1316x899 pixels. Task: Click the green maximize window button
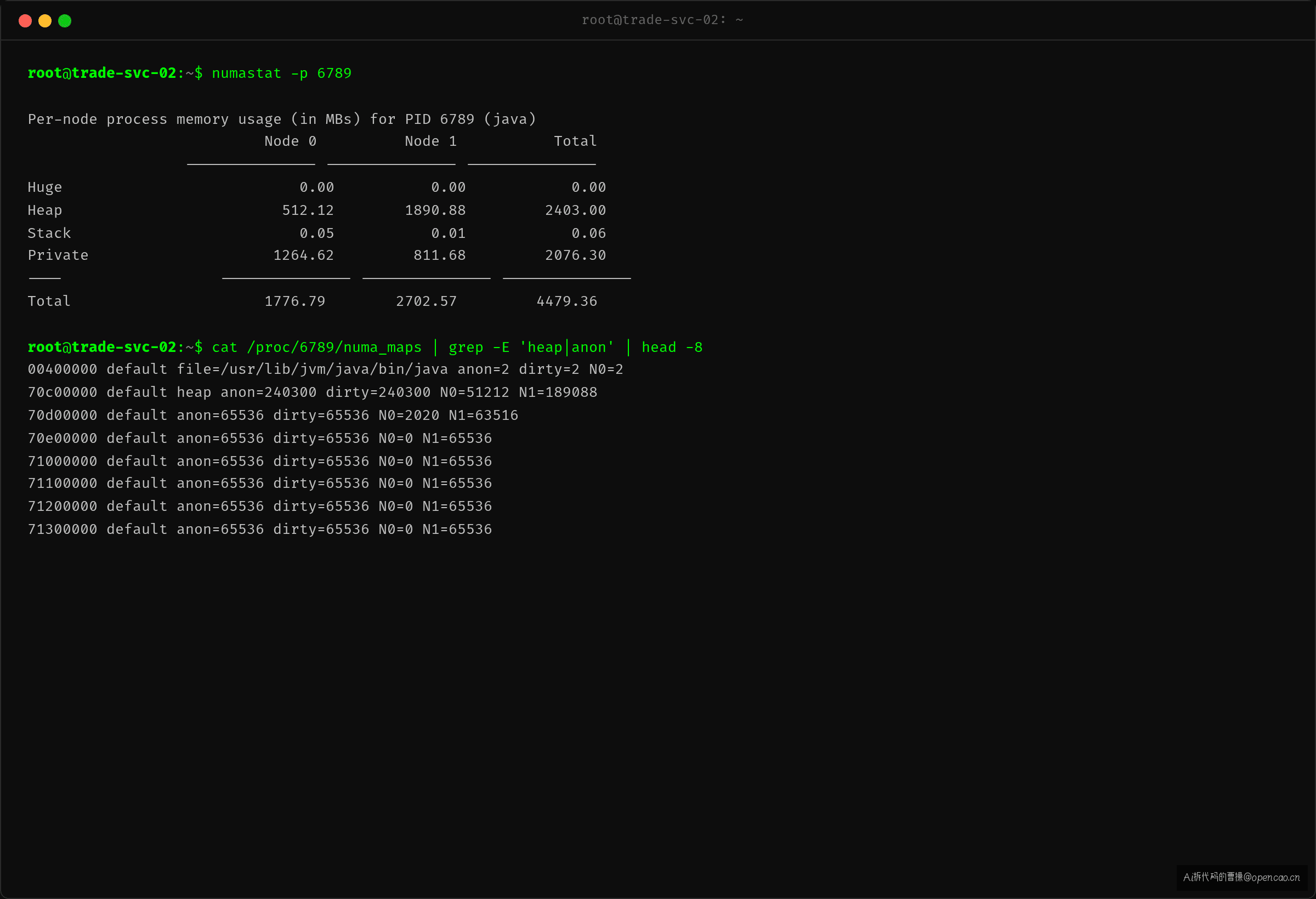tap(65, 21)
